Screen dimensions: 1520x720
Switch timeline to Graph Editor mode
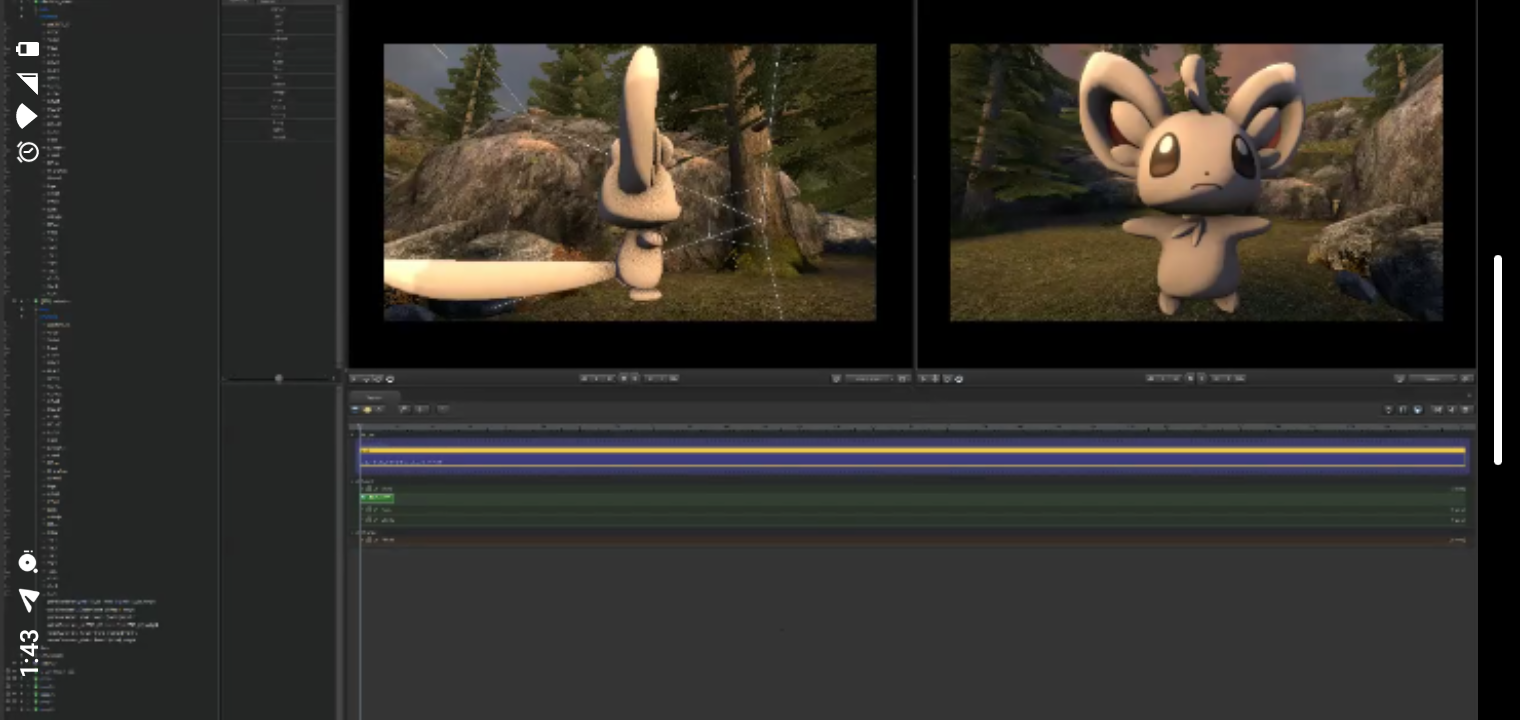click(x=379, y=408)
